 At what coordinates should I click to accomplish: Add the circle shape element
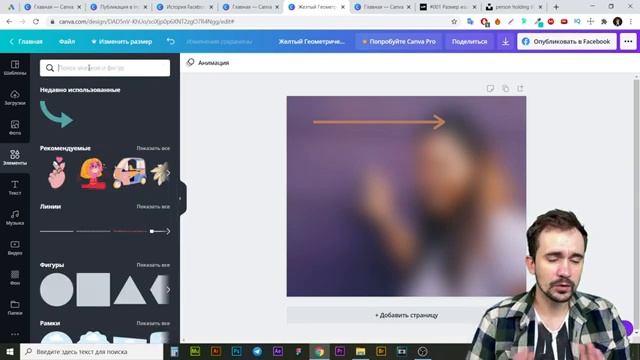coord(57,290)
